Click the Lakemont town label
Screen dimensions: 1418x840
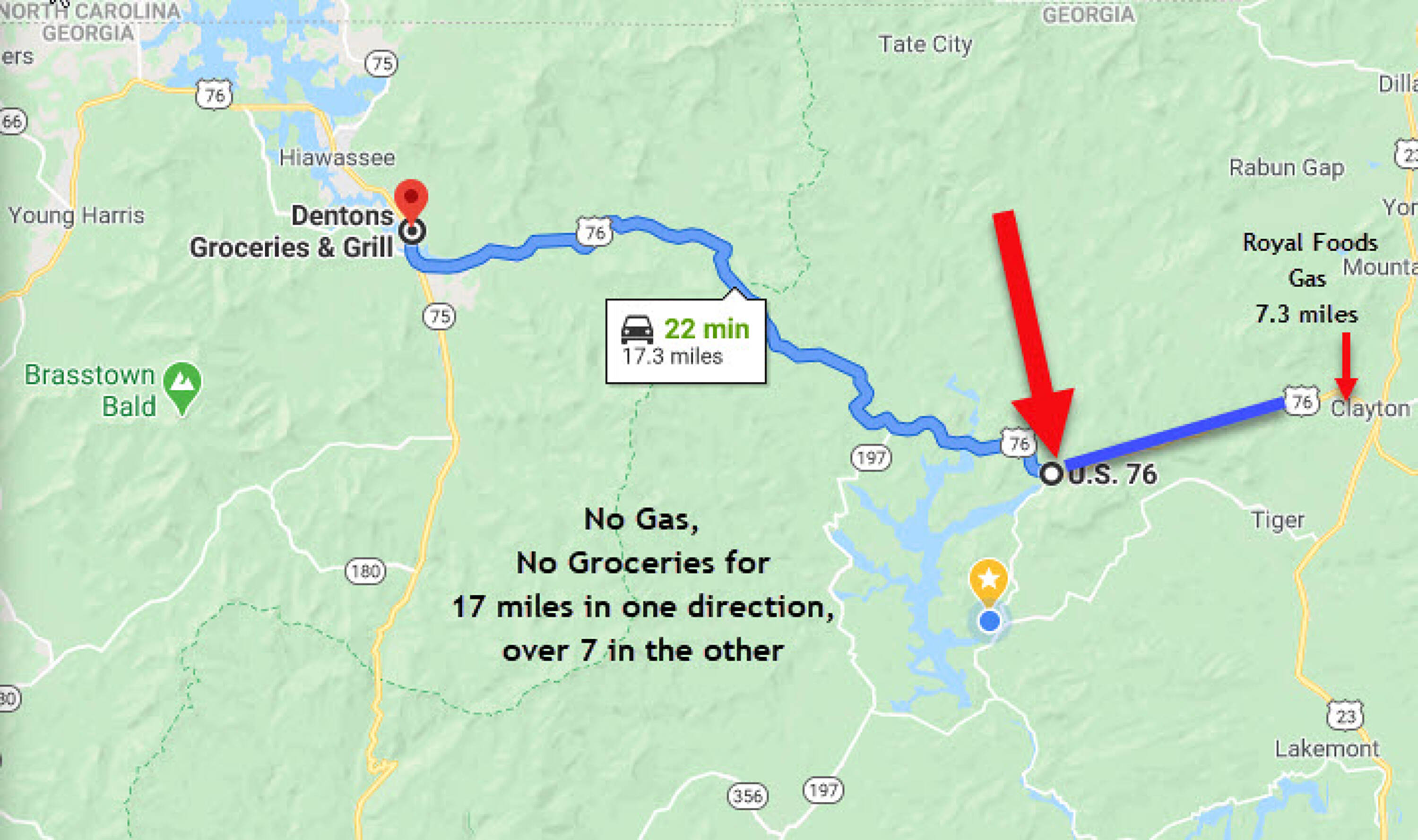pos(1327,749)
